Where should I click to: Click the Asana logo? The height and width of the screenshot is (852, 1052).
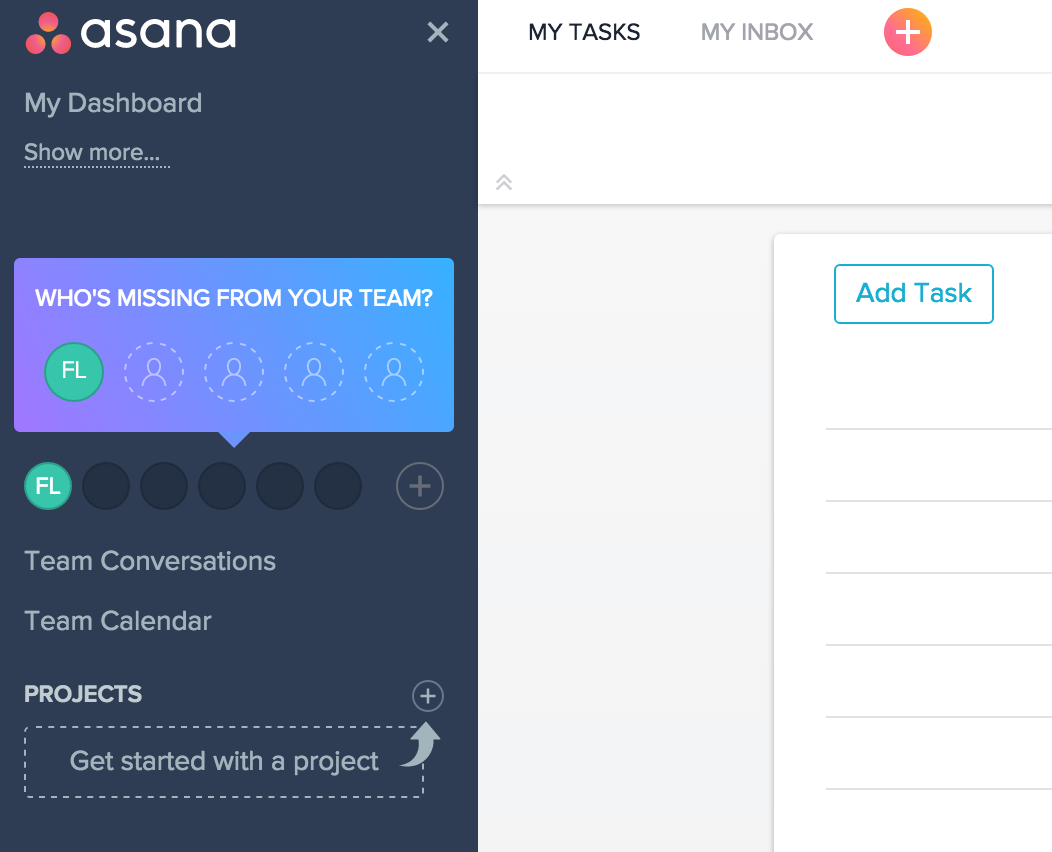(131, 33)
